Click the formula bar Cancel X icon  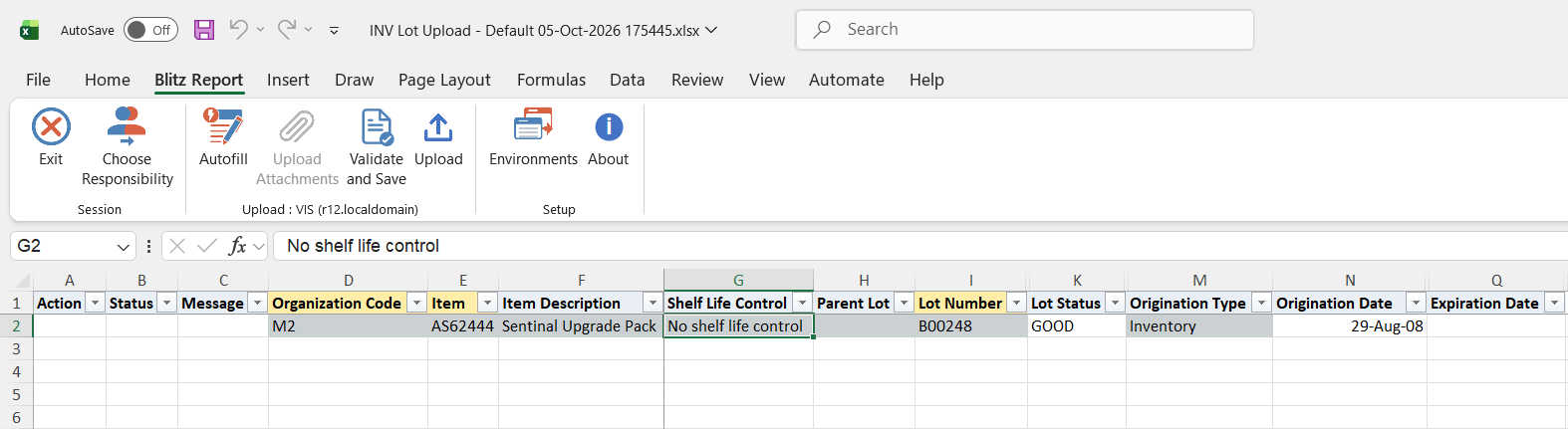point(177,246)
